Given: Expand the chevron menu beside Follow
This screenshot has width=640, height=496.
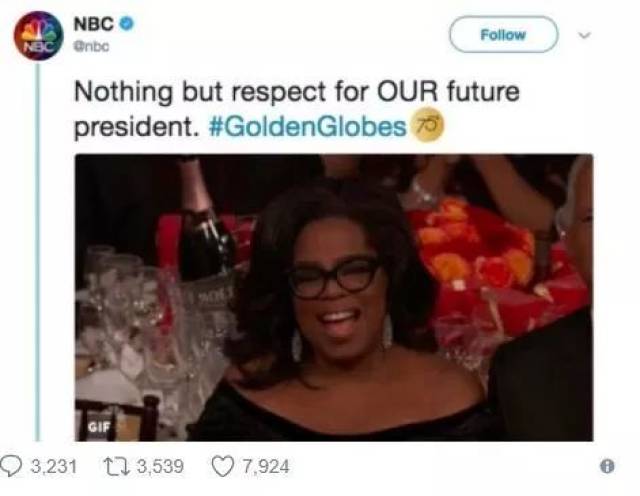Looking at the screenshot, I should (x=584, y=35).
